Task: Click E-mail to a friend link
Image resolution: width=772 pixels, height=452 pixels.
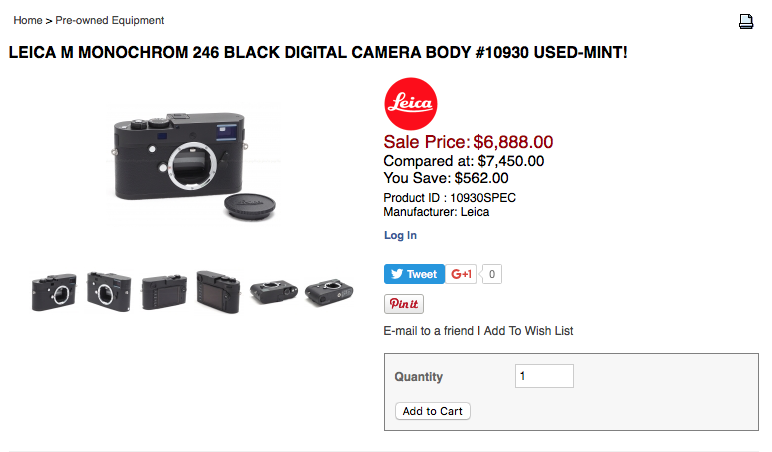Action: 428,331
